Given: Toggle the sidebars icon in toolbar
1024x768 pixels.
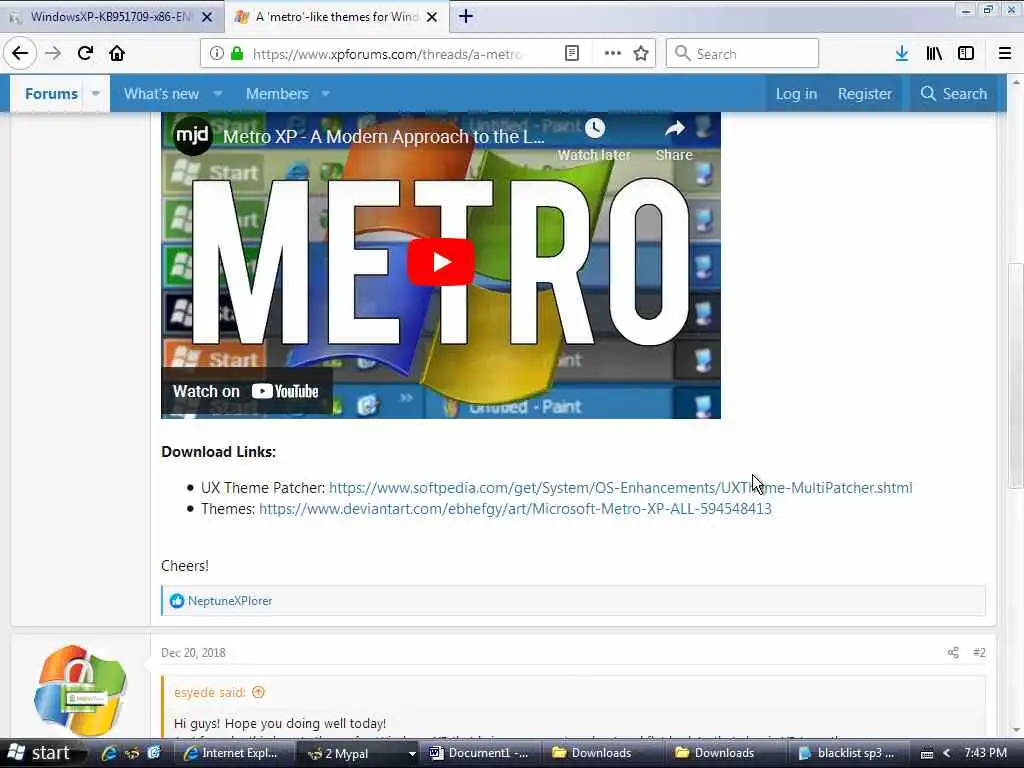Looking at the screenshot, I should pyautogui.click(x=966, y=54).
